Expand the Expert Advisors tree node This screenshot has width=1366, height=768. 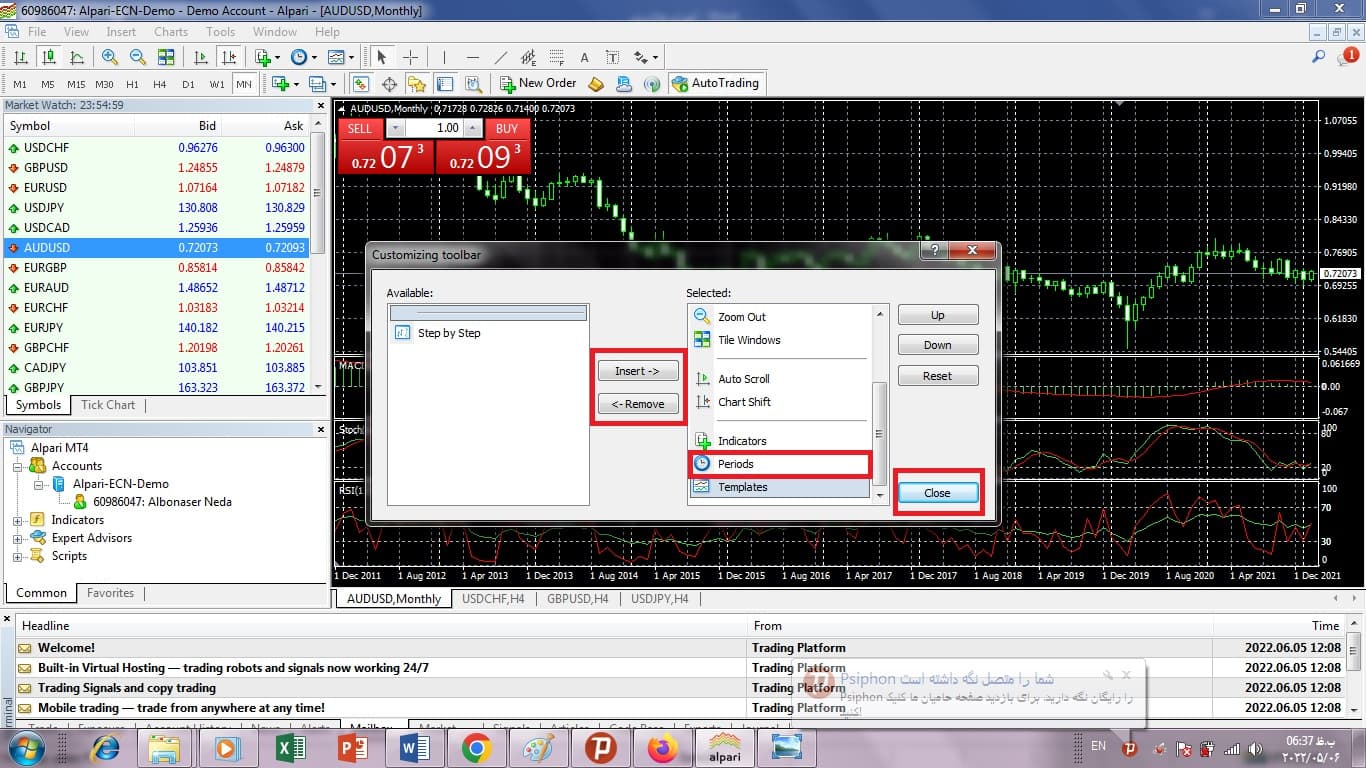18,538
